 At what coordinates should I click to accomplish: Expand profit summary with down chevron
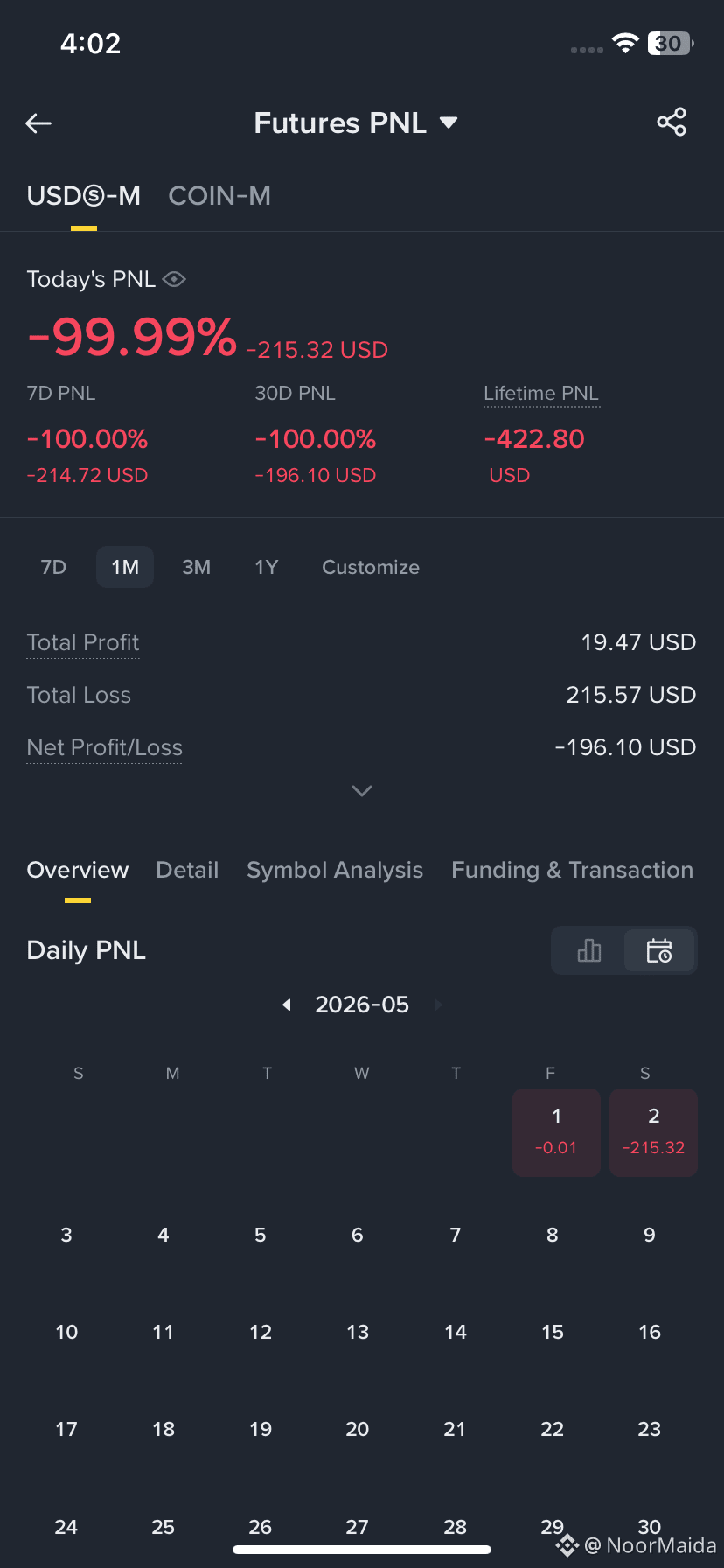coord(362,790)
